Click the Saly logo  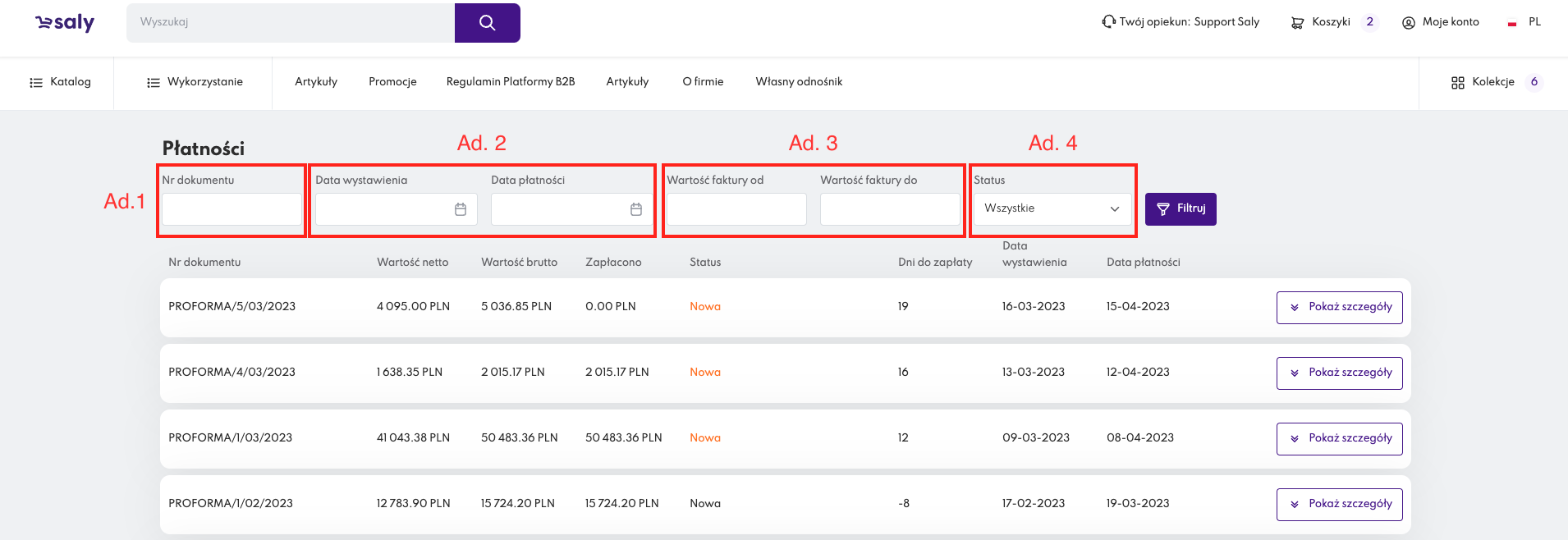(65, 23)
